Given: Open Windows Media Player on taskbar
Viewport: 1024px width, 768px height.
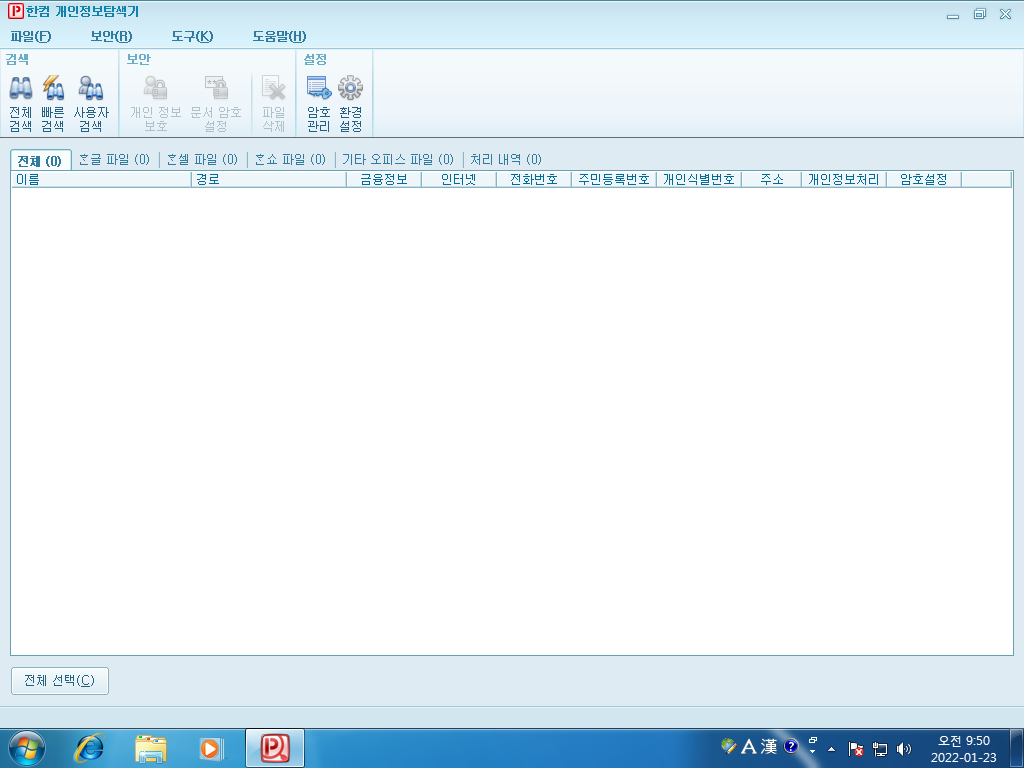Looking at the screenshot, I should click(x=212, y=748).
